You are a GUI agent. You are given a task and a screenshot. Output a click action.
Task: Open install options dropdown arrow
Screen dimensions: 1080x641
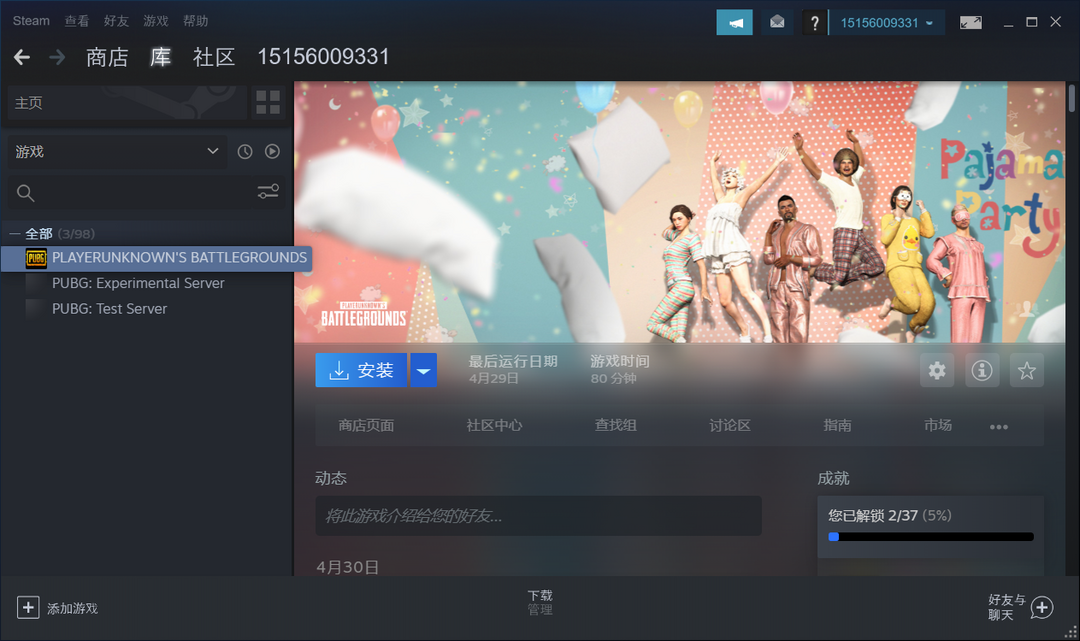coord(424,370)
